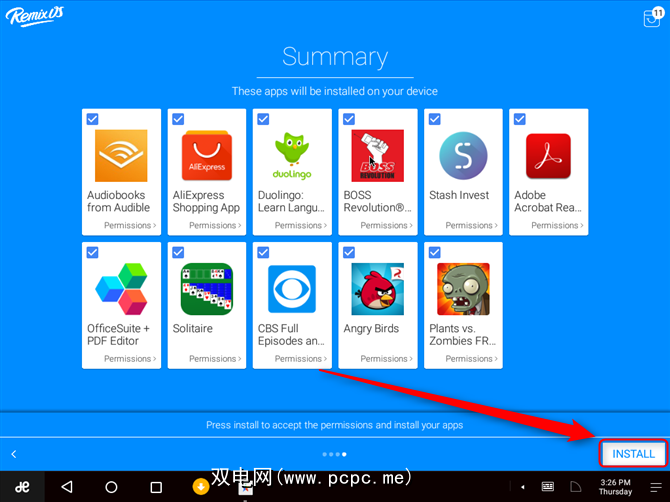Click the SIM card status icon in tray

(x=576, y=486)
